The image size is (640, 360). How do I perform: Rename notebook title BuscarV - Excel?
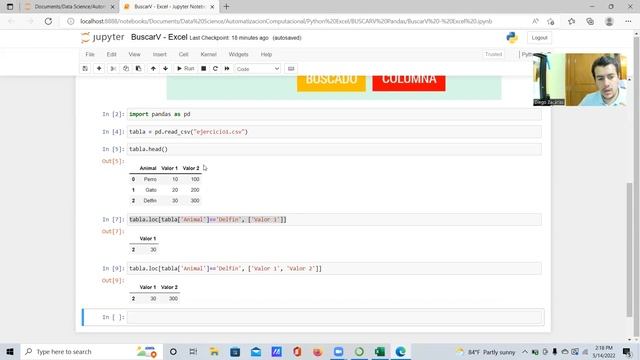pyautogui.click(x=159, y=37)
